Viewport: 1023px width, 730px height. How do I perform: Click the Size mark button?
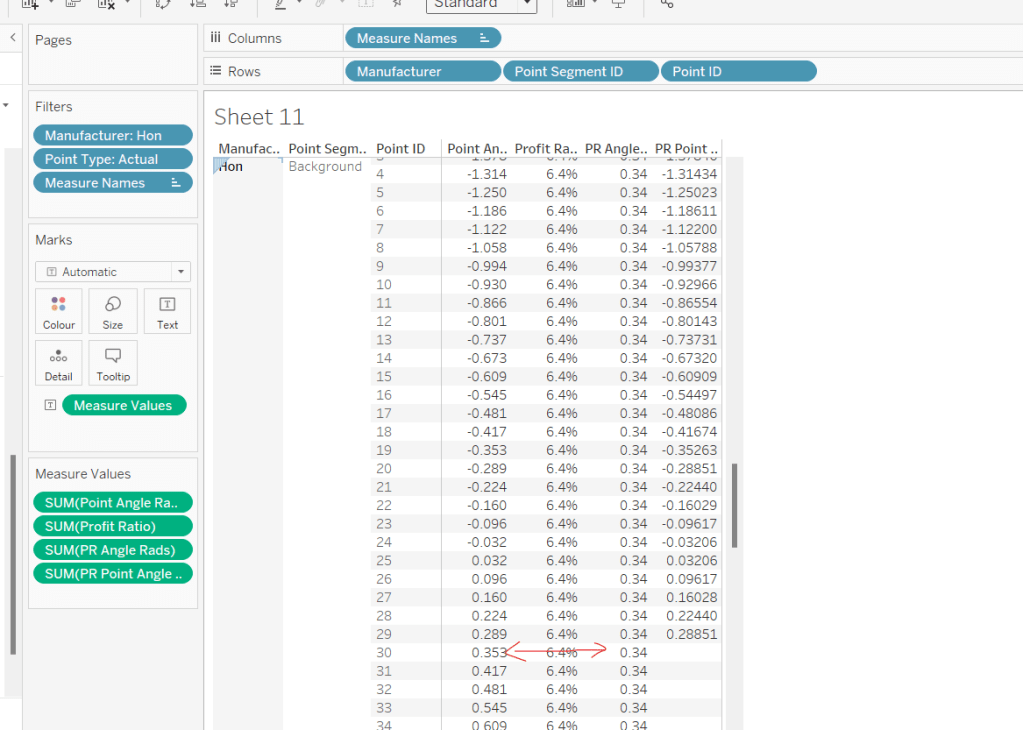113,311
